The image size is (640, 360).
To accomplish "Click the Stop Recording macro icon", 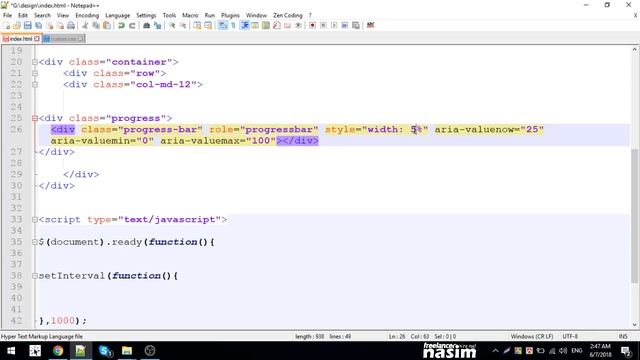I will 323,25.
